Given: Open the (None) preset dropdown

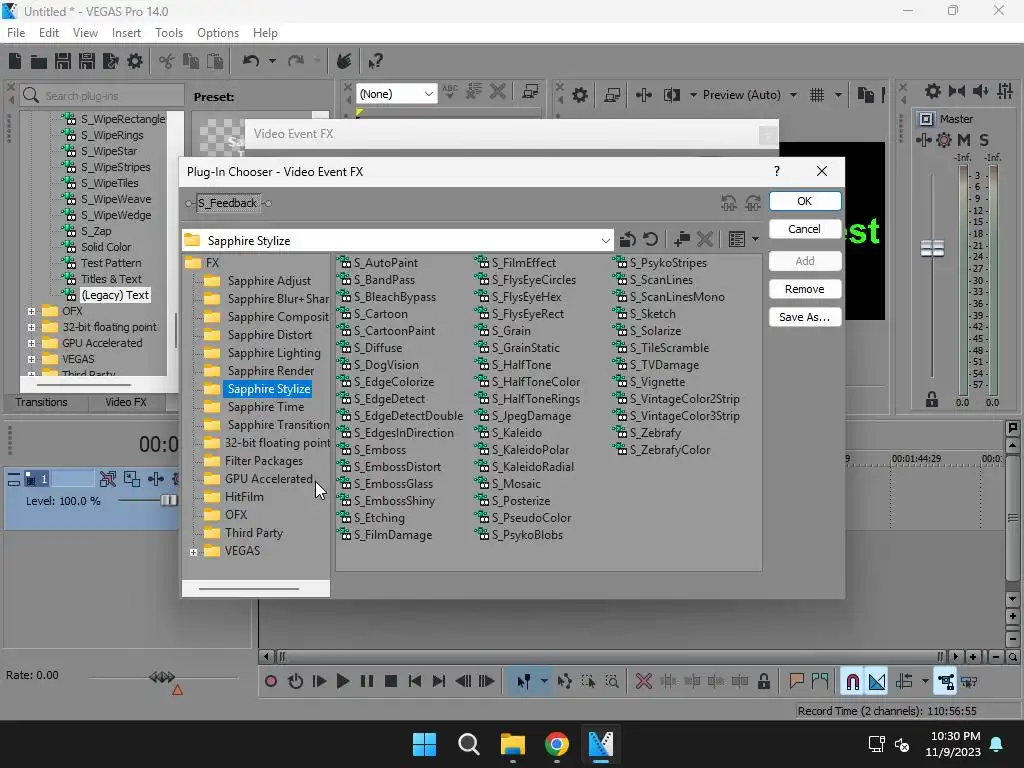Looking at the screenshot, I should pos(428,94).
